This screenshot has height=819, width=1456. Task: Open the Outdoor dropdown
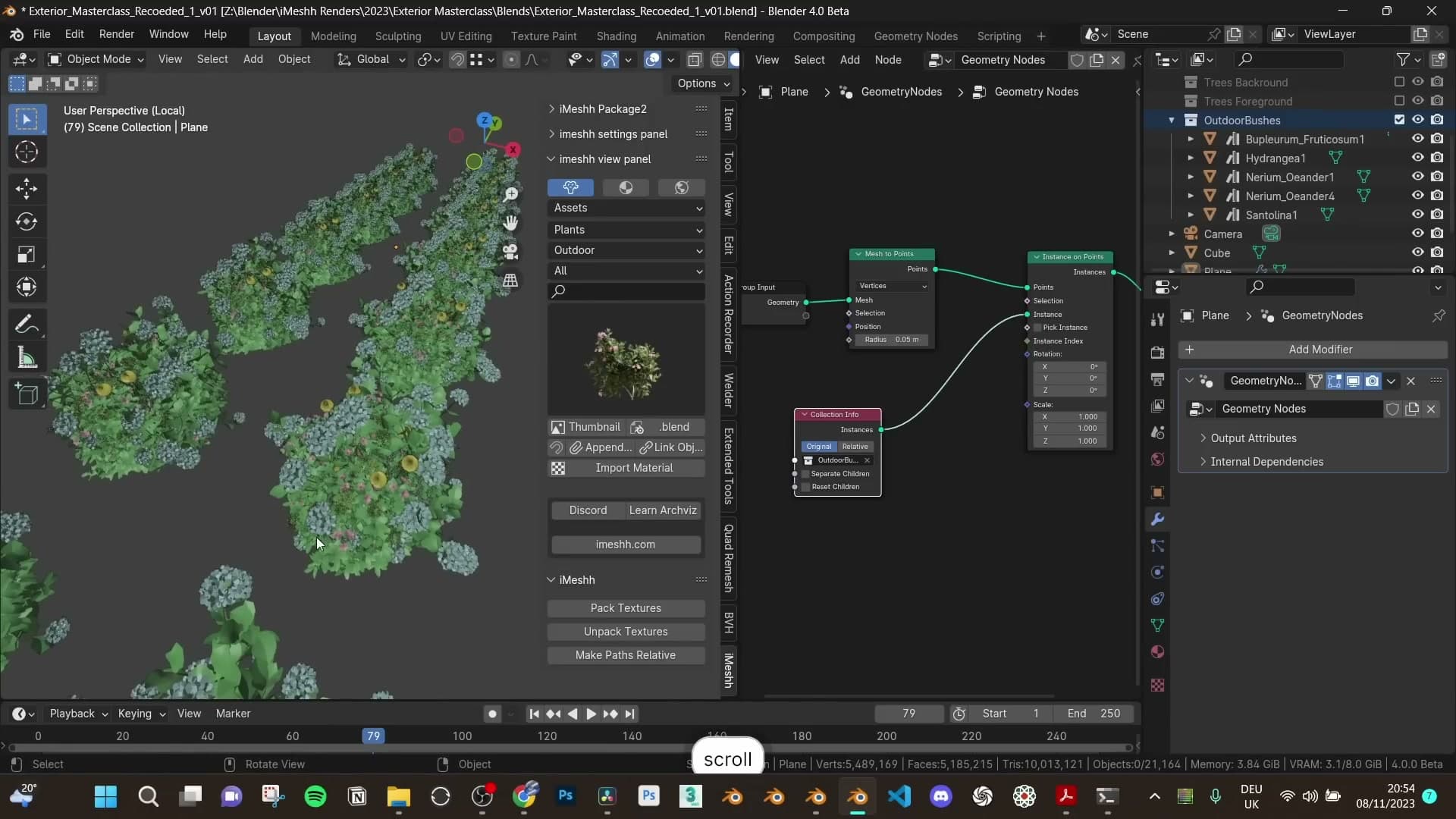coord(626,250)
